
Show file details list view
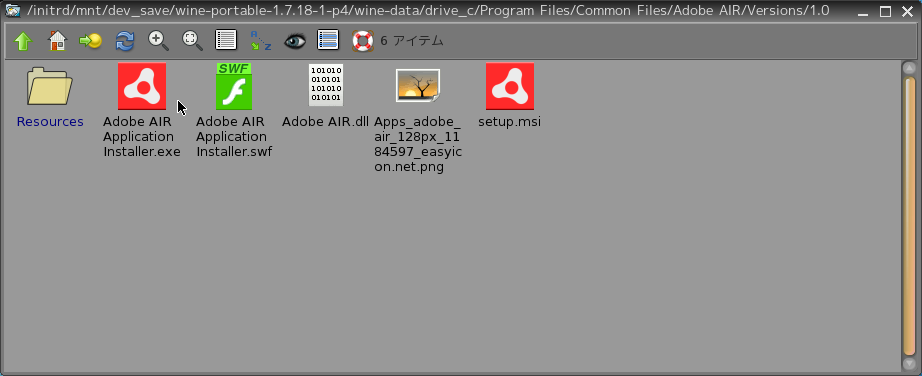click(226, 40)
